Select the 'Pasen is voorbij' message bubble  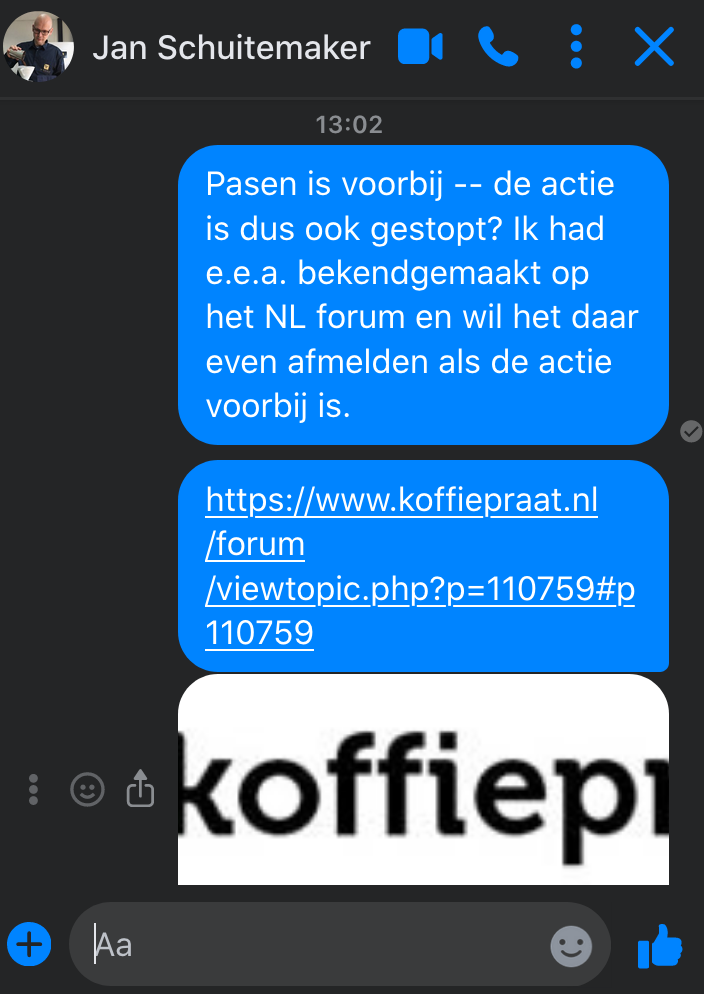coord(423,295)
